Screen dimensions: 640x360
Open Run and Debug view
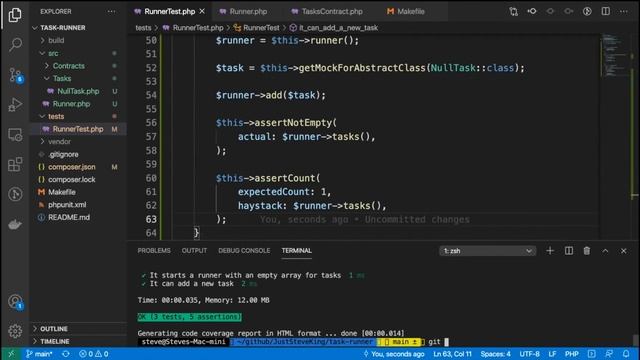(x=15, y=104)
